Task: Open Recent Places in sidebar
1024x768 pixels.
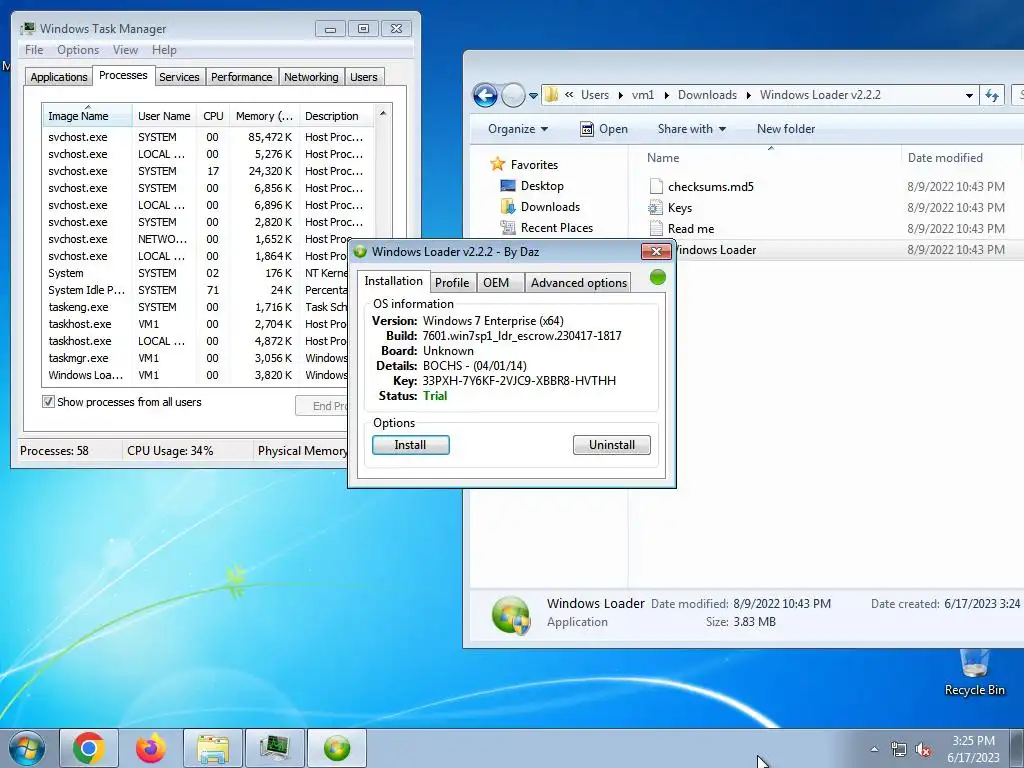Action: point(556,227)
